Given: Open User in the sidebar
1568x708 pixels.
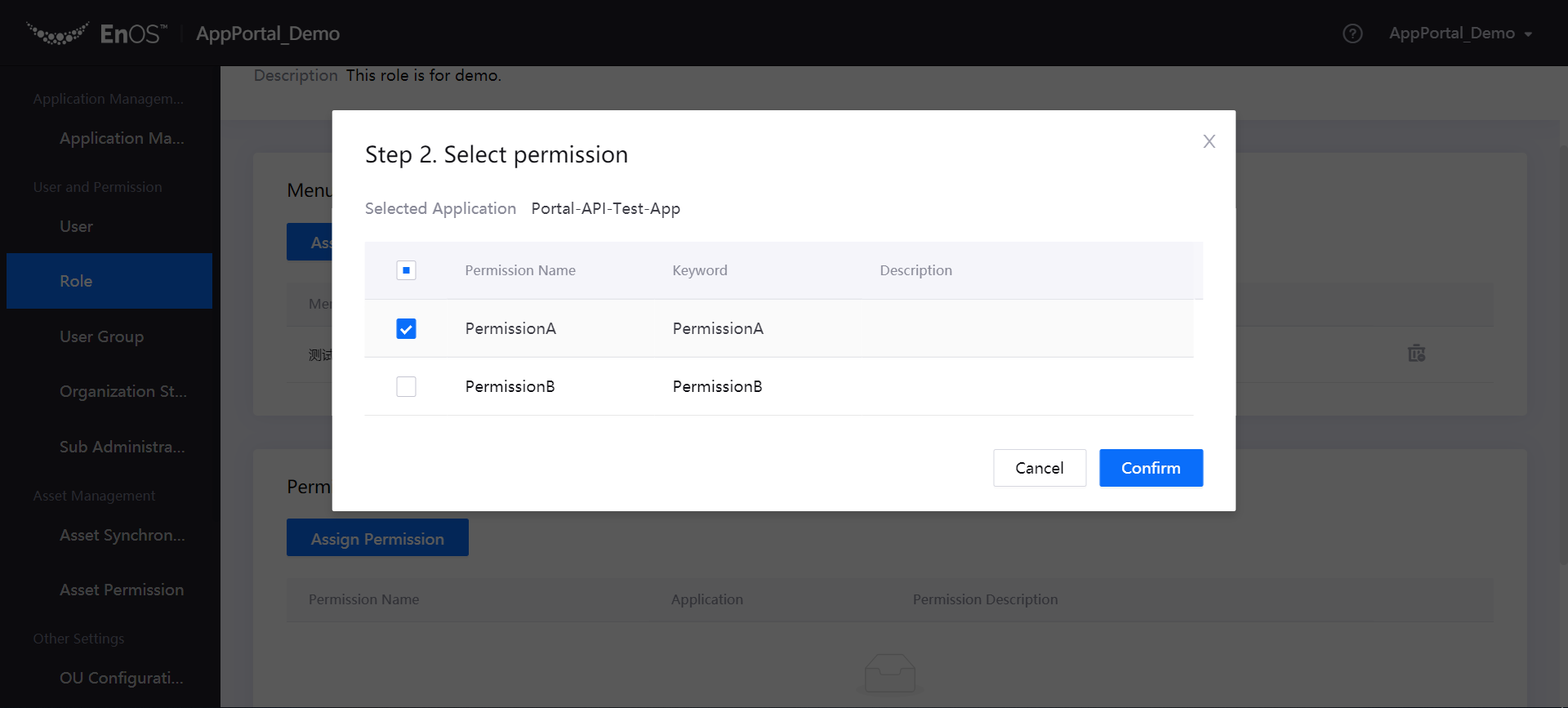Looking at the screenshot, I should (76, 226).
